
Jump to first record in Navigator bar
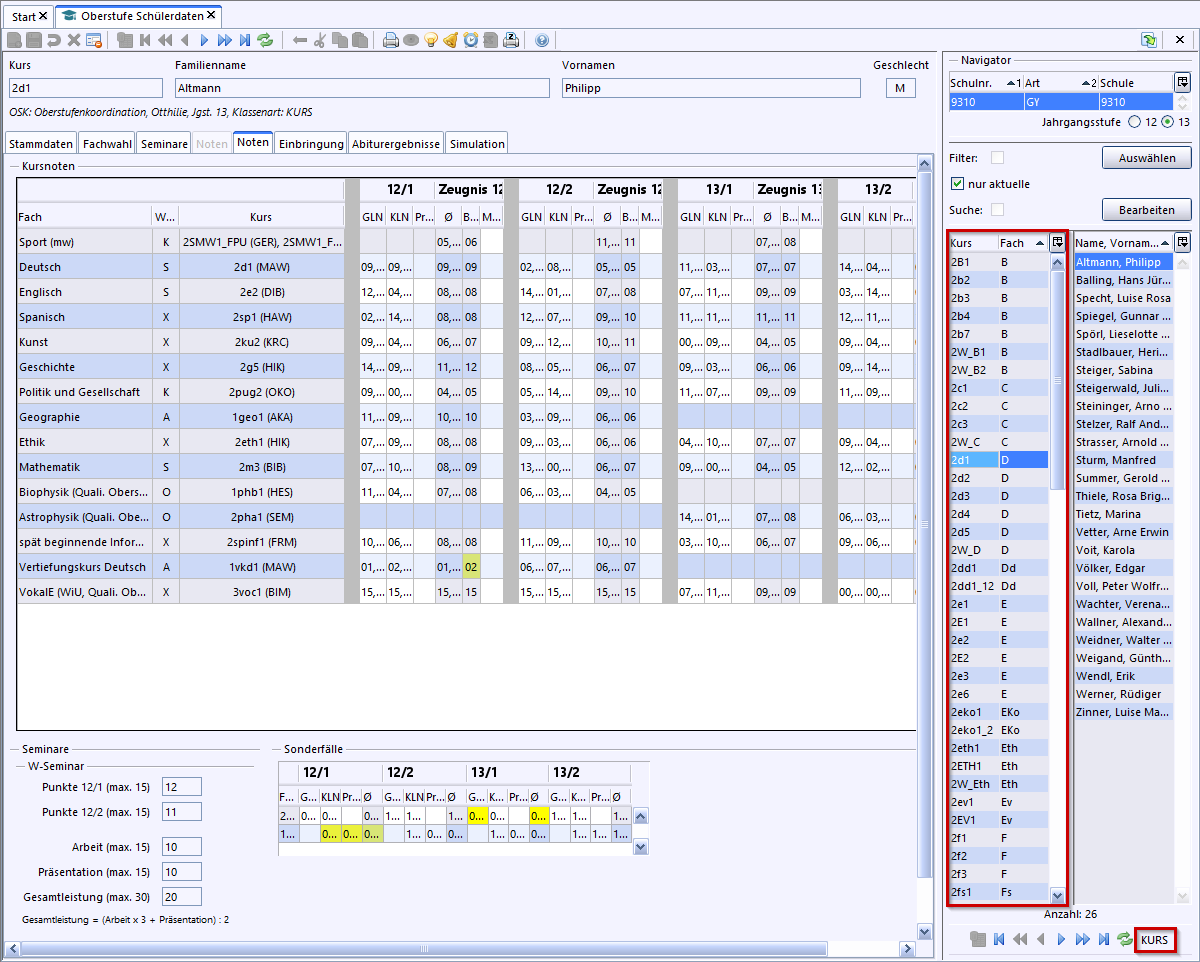[x=999, y=940]
